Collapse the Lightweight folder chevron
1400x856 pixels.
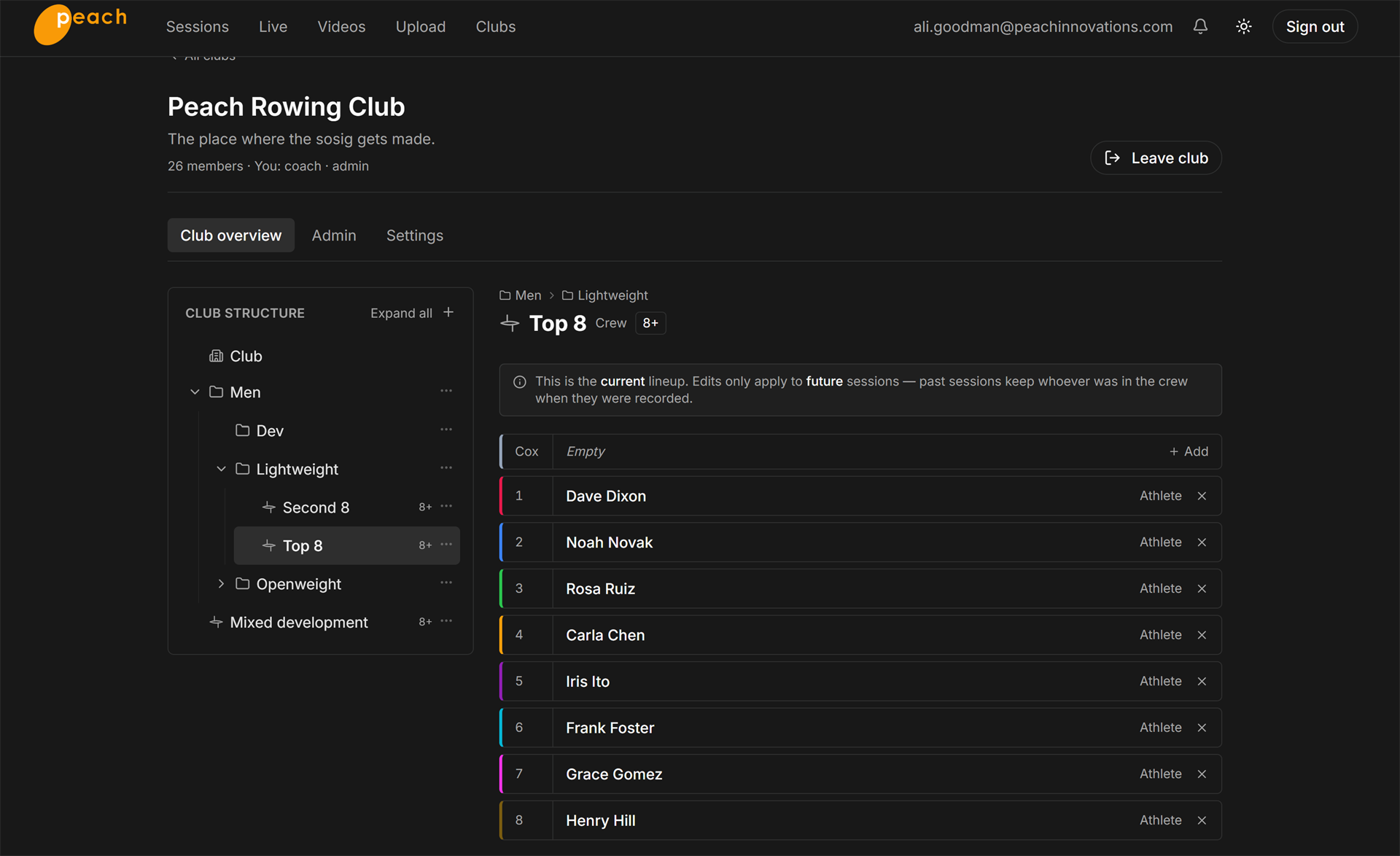coord(221,469)
